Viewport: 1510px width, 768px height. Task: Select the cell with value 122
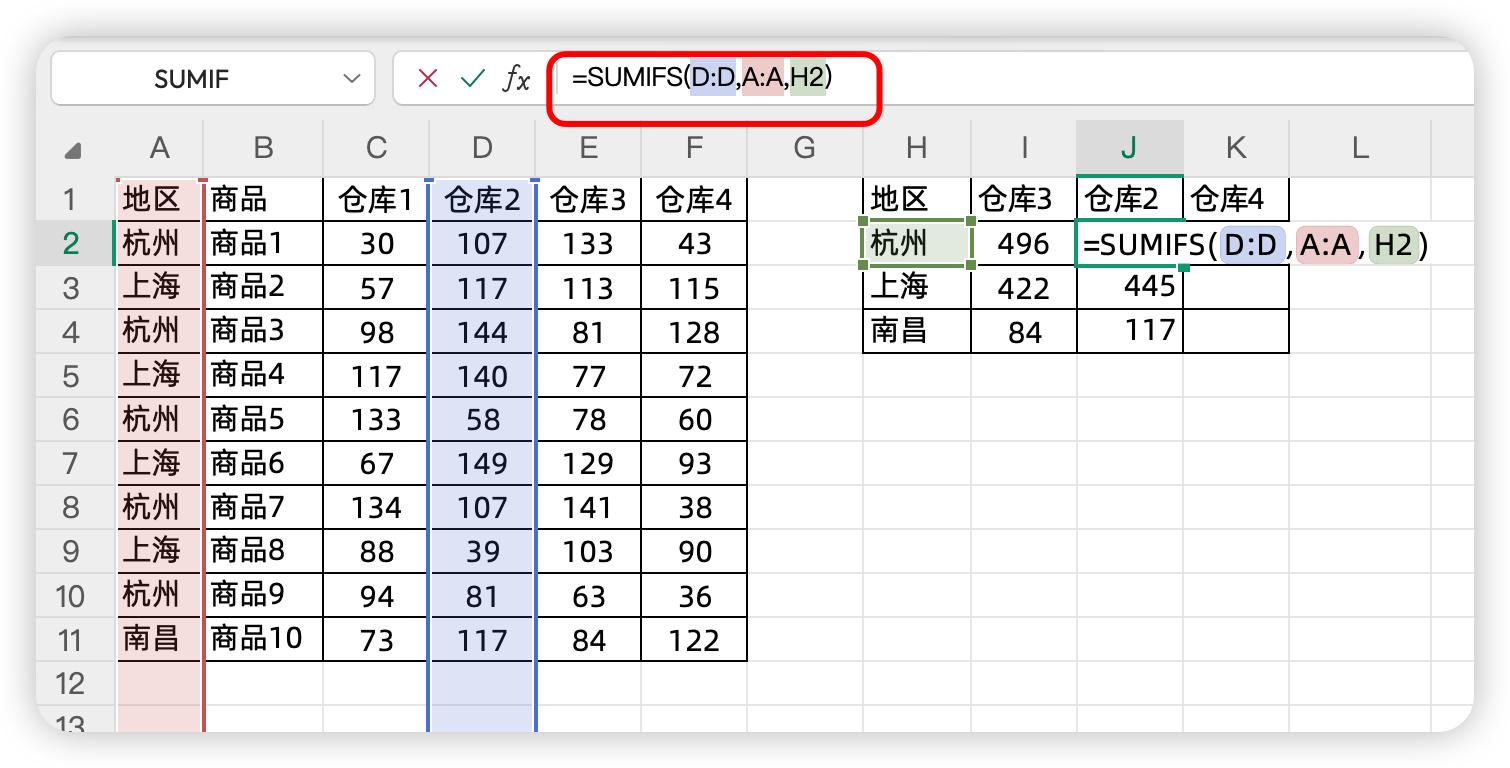point(694,640)
